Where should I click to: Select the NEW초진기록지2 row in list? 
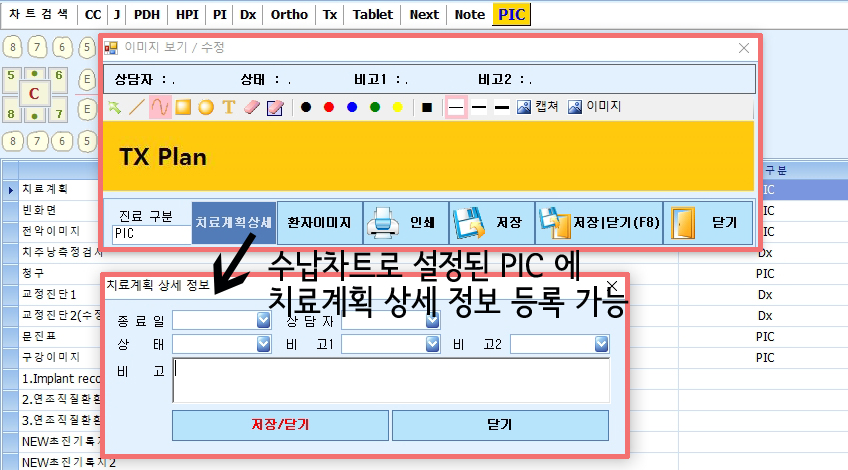click(68, 463)
